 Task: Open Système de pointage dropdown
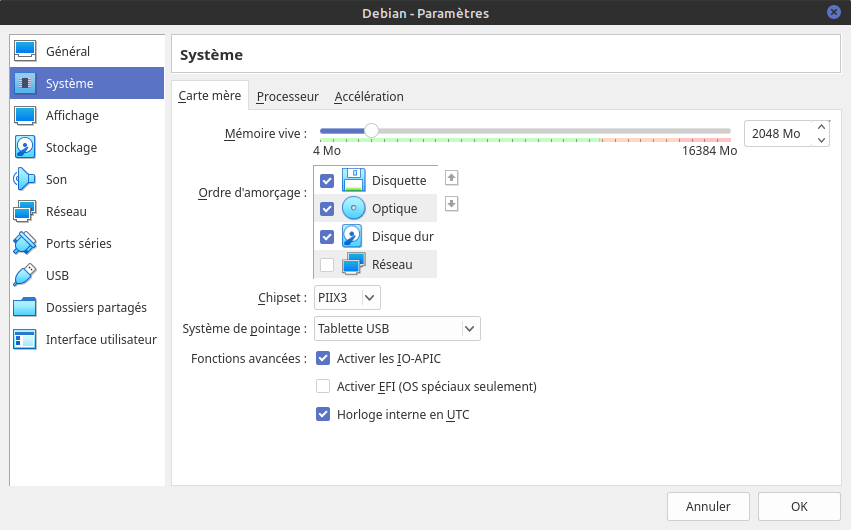point(397,329)
